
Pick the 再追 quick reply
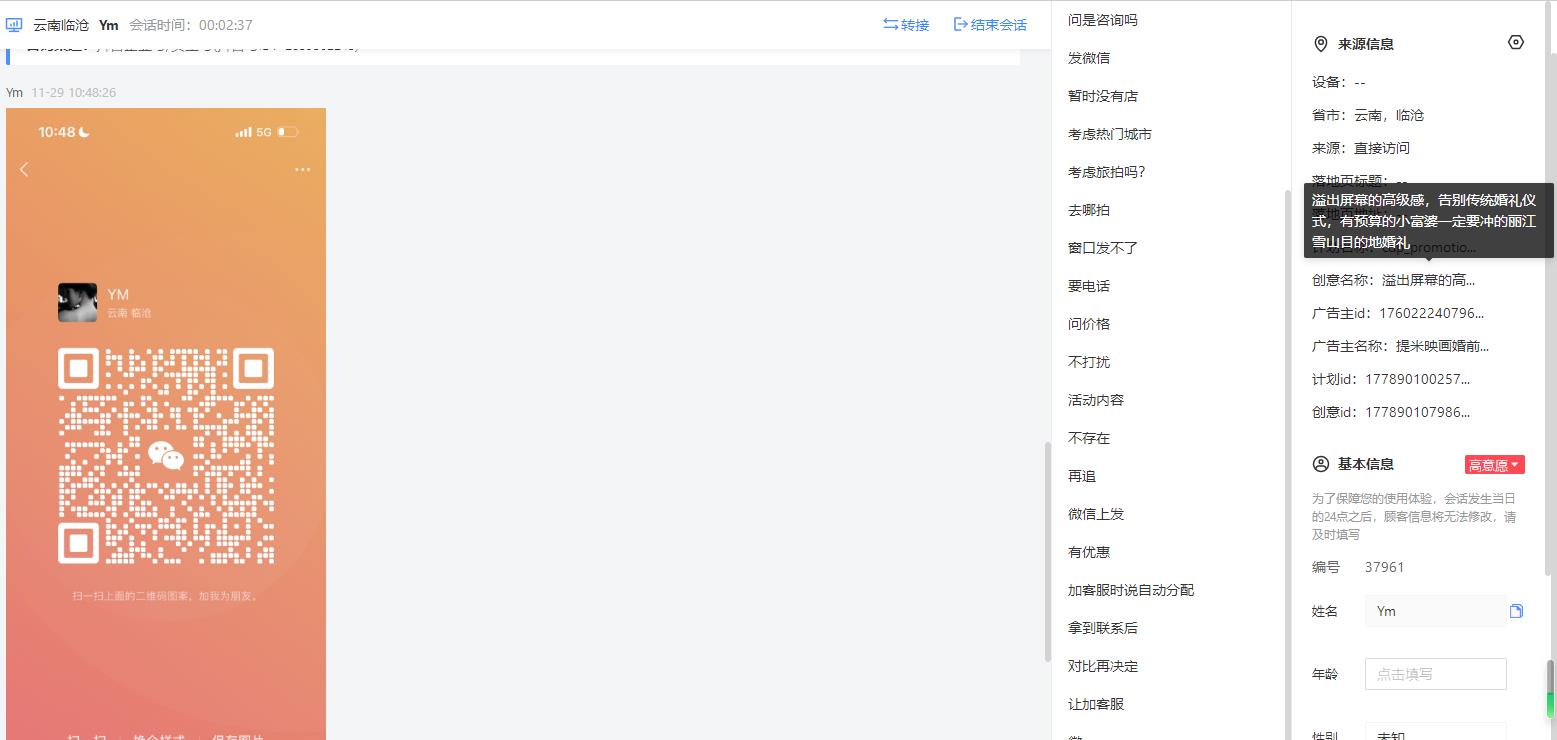tap(1082, 476)
